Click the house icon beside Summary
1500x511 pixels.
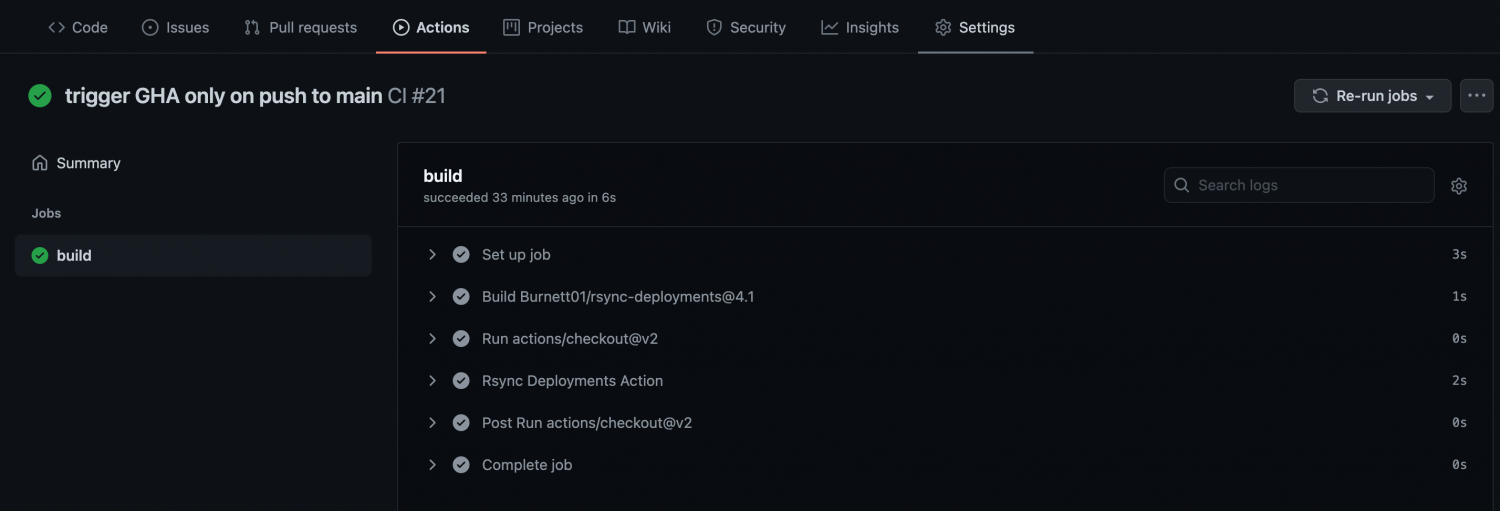pyautogui.click(x=40, y=163)
